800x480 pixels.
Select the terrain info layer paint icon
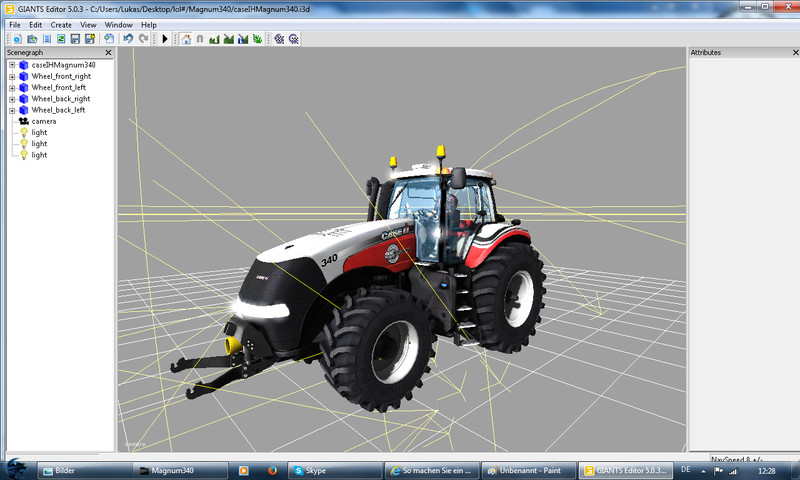[243, 39]
